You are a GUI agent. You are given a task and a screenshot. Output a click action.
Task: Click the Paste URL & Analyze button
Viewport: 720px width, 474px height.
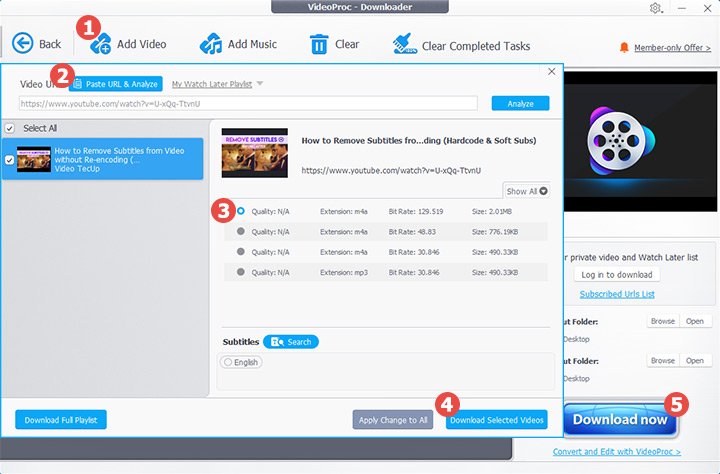tap(116, 84)
